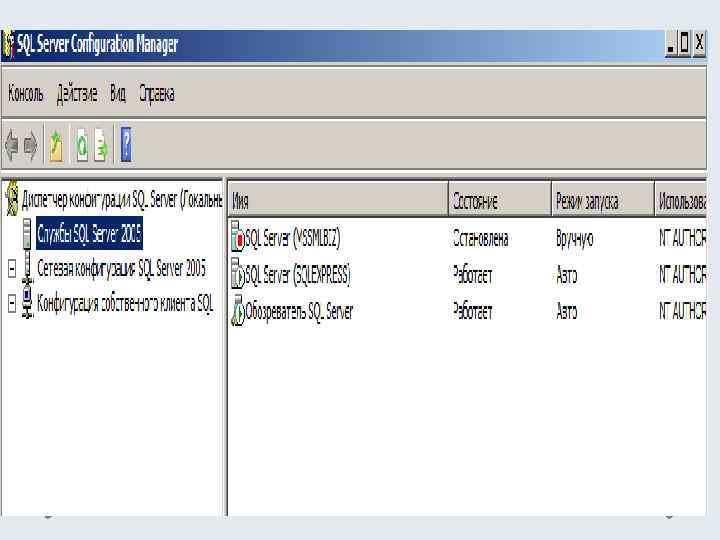This screenshot has height=540, width=720.
Task: Click Работает status for Обозреватель SQL Server
Action: pyautogui.click(x=472, y=312)
